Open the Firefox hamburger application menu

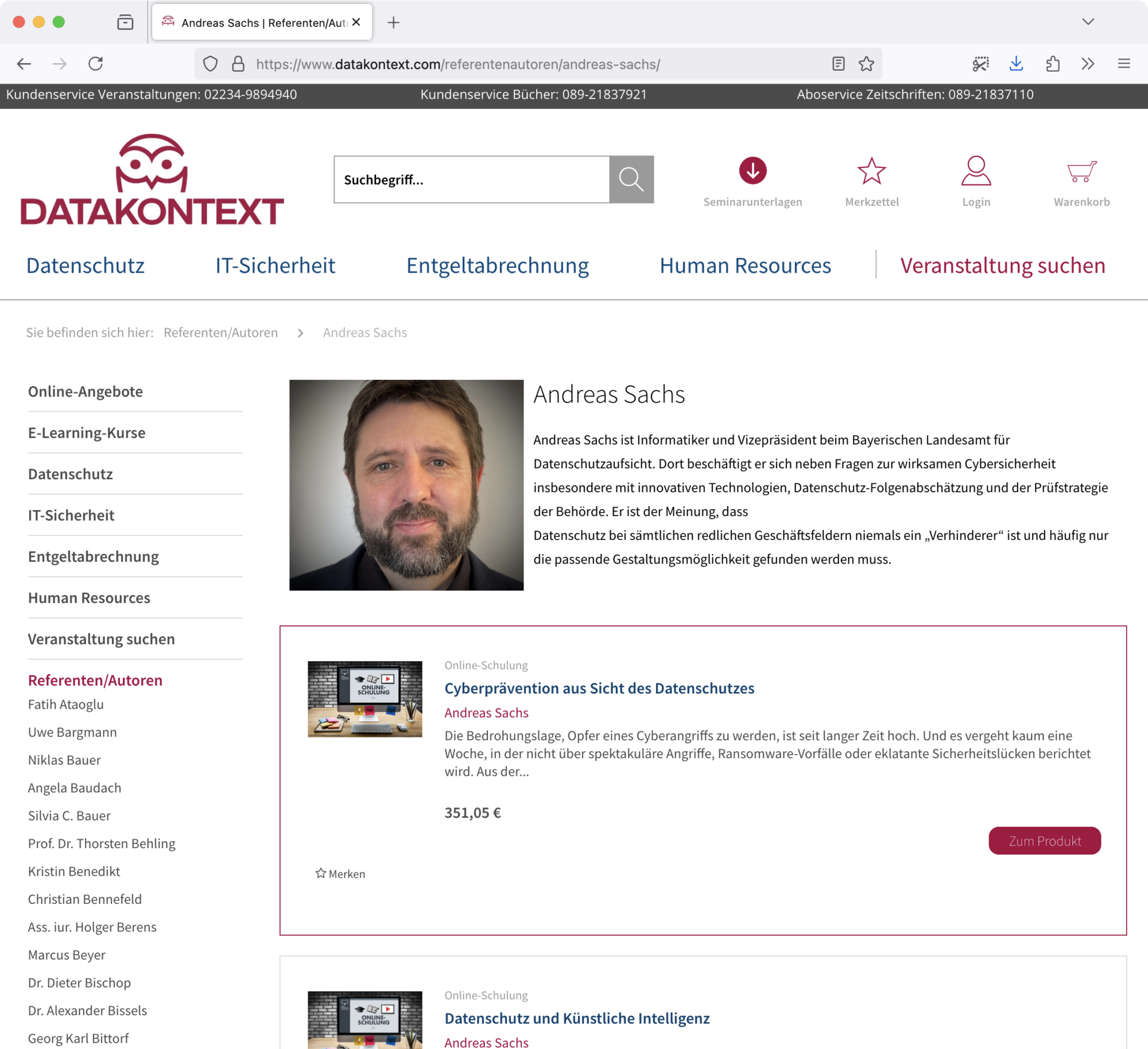[1124, 64]
